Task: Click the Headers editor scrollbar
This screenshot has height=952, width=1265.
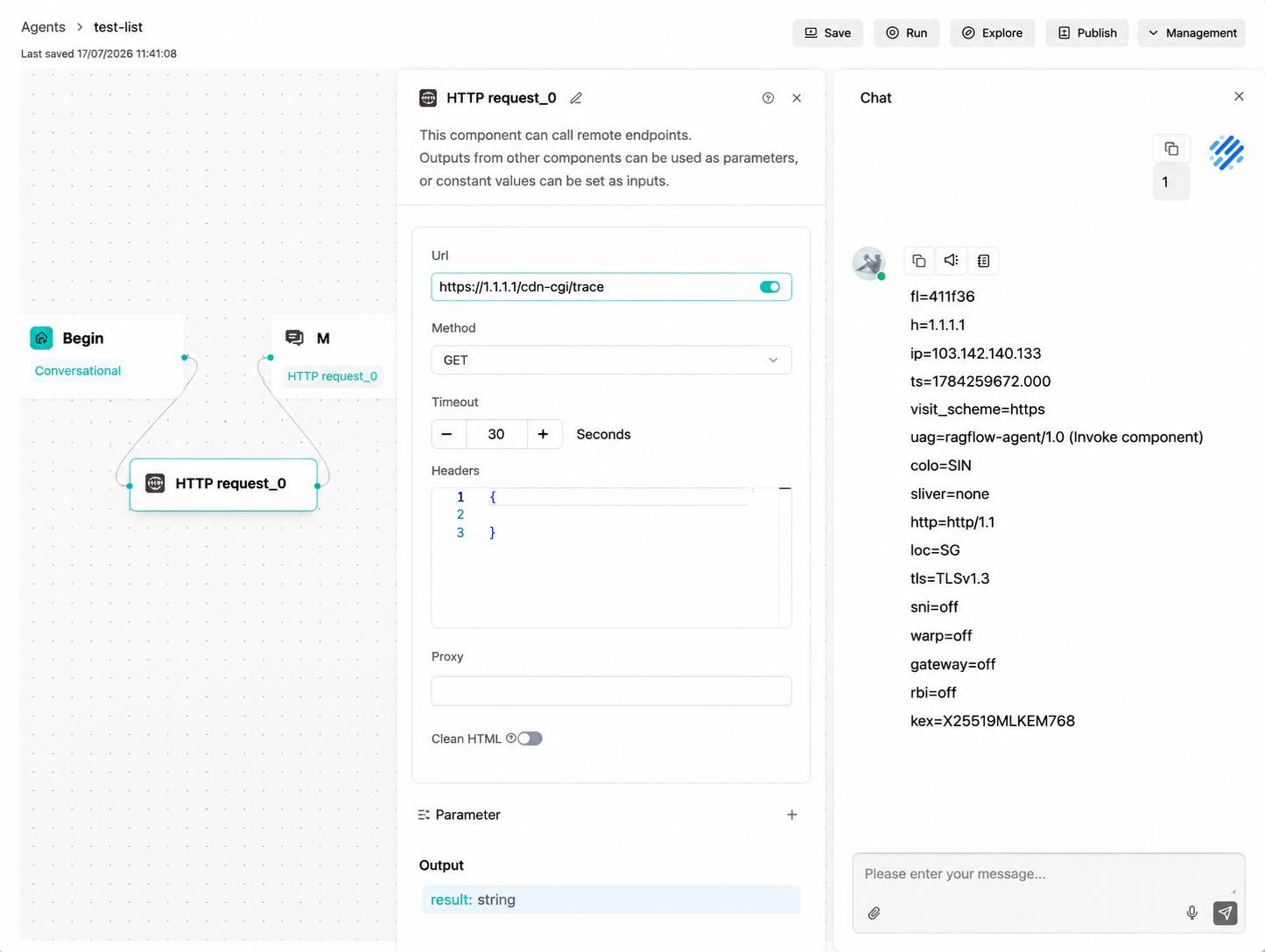Action: (x=785, y=557)
